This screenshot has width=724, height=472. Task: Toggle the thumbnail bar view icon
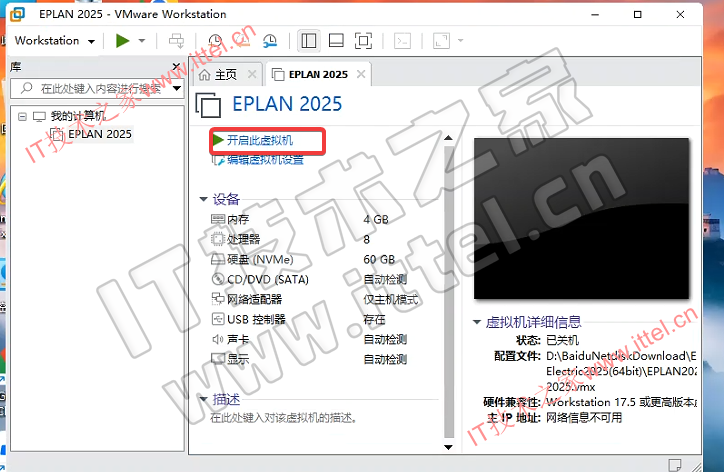pyautogui.click(x=336, y=41)
